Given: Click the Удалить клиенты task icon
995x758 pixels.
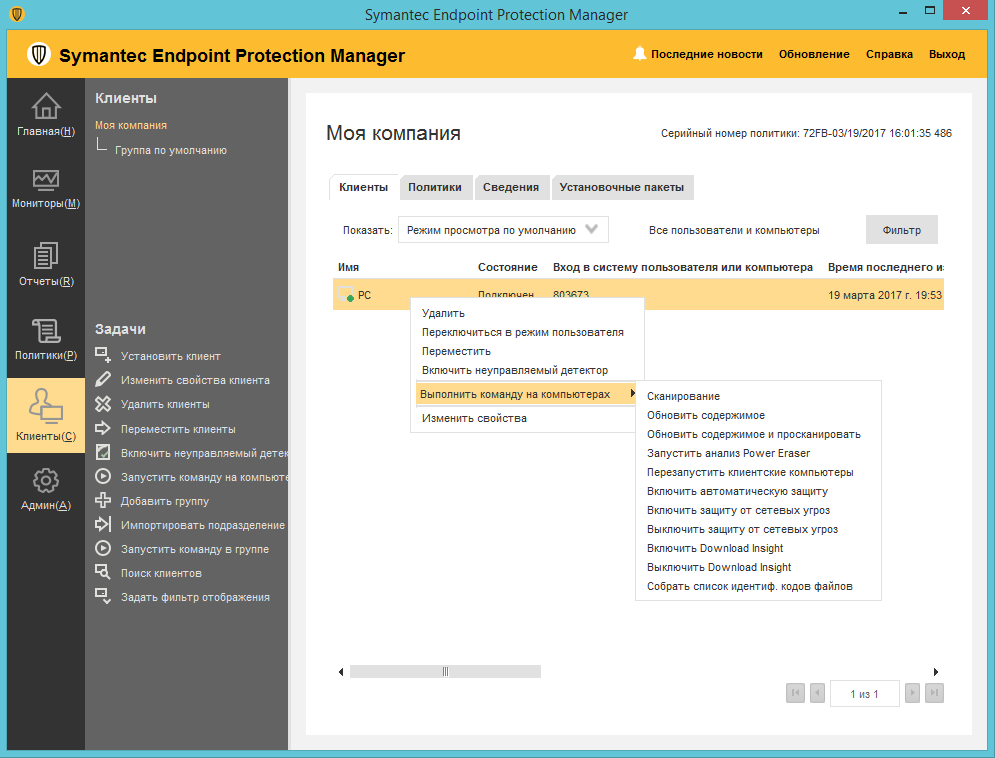Looking at the screenshot, I should 102,404.
